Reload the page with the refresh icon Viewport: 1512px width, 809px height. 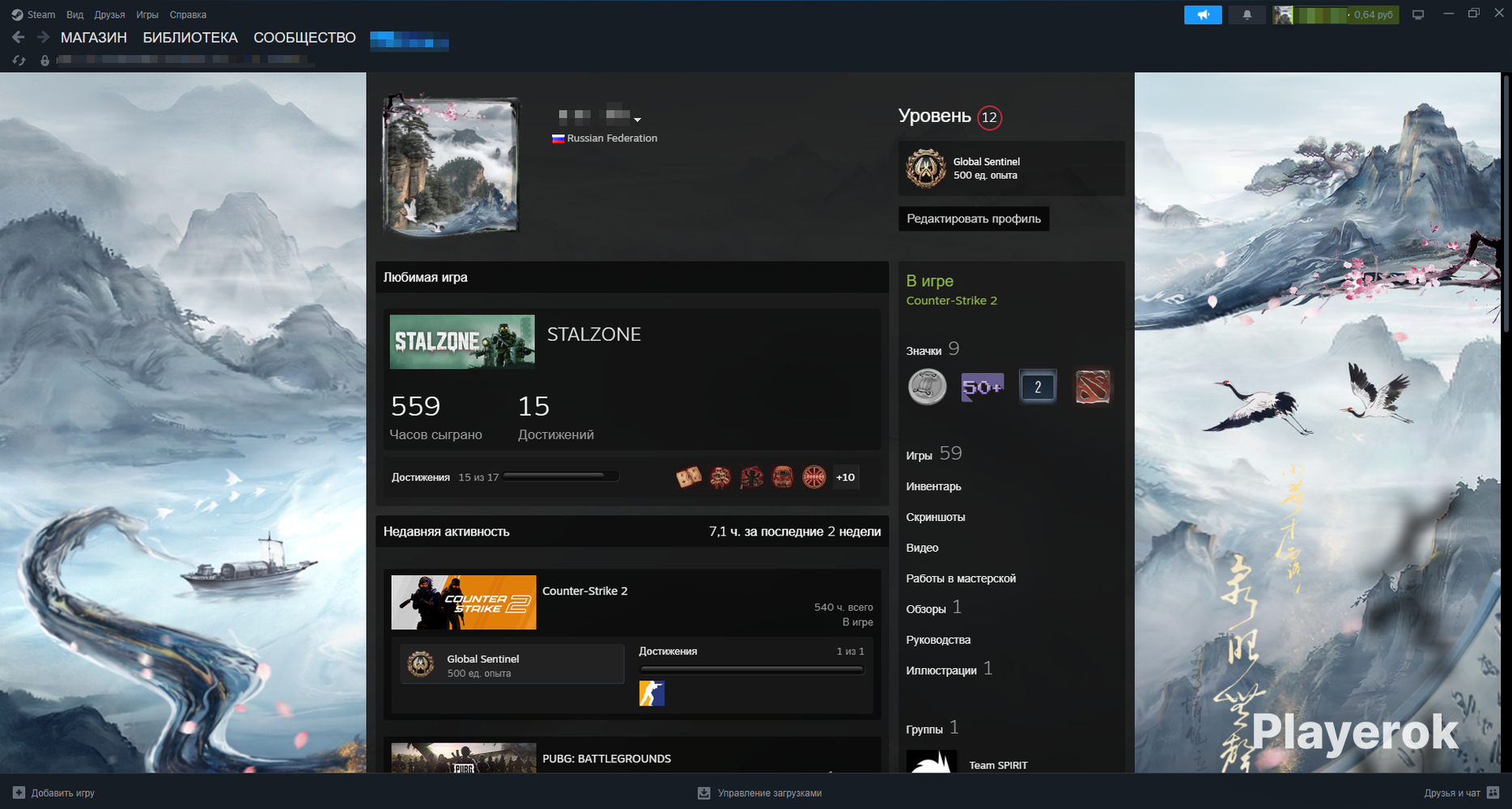(x=19, y=61)
